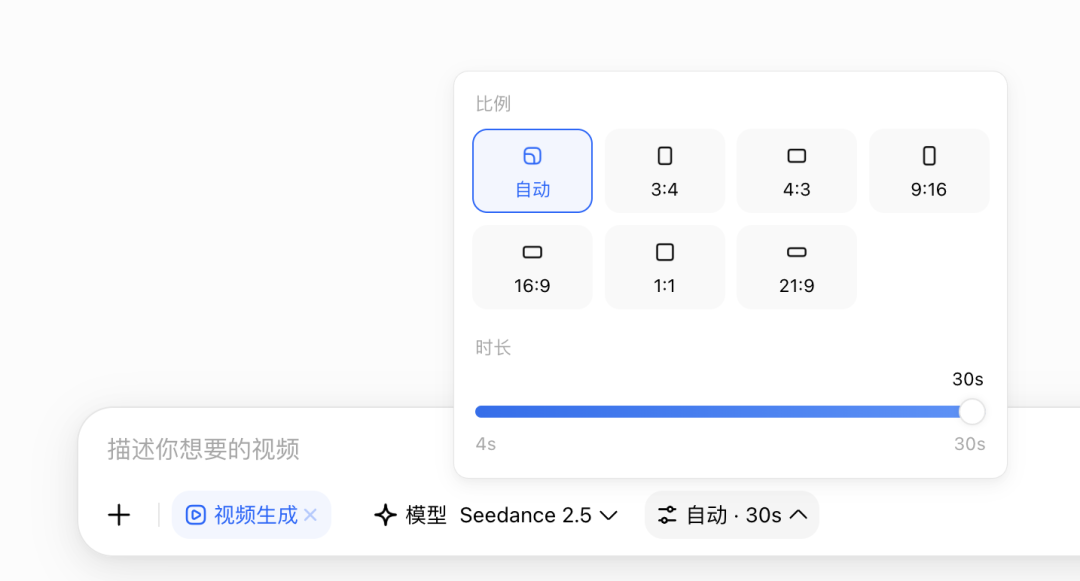1080x581 pixels.
Task: Choose the 4:3 aspect ratio
Action: coord(797,171)
